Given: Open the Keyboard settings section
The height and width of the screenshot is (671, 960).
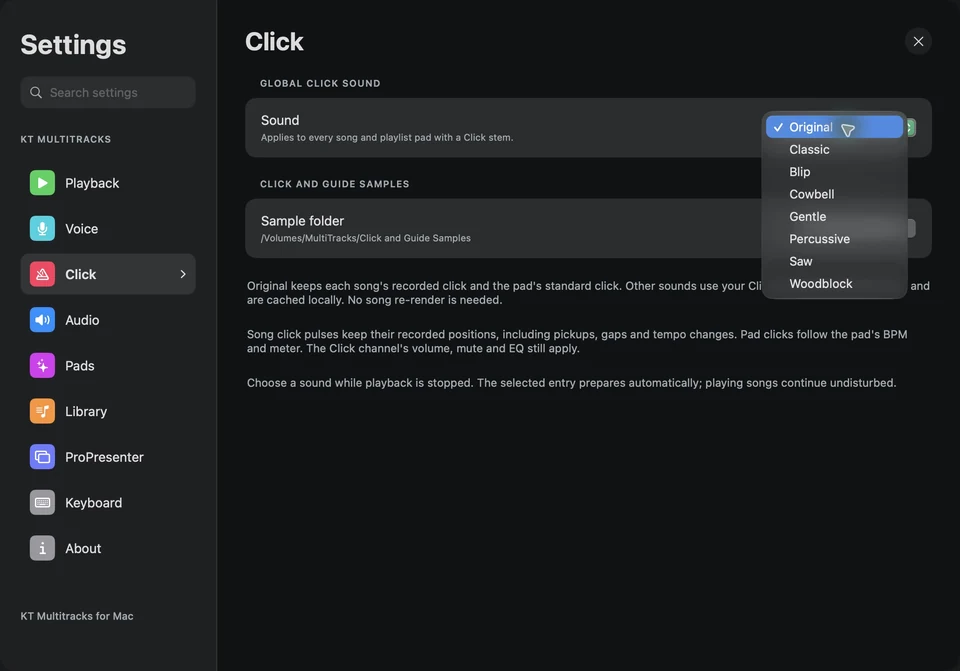Looking at the screenshot, I should coord(108,503).
